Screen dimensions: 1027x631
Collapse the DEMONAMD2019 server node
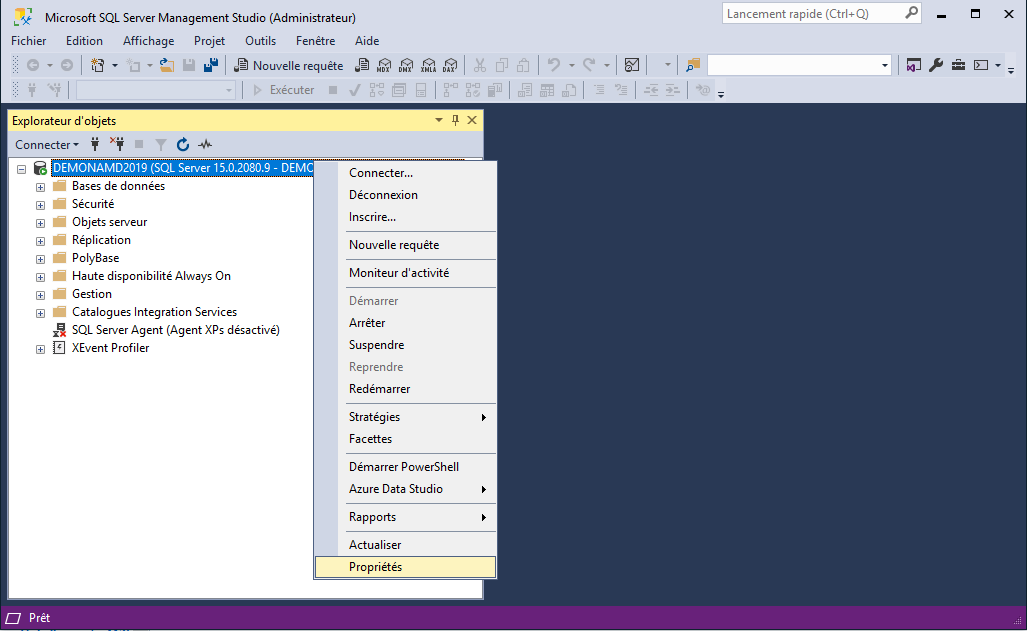(x=22, y=169)
